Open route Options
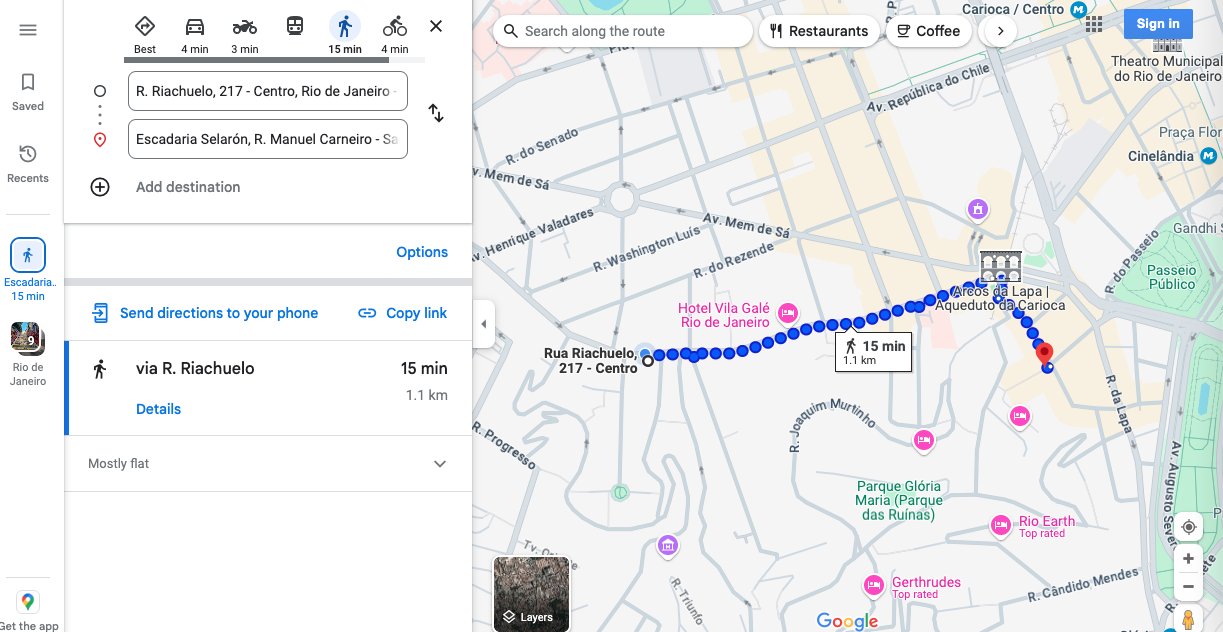1223x632 pixels. [422, 252]
